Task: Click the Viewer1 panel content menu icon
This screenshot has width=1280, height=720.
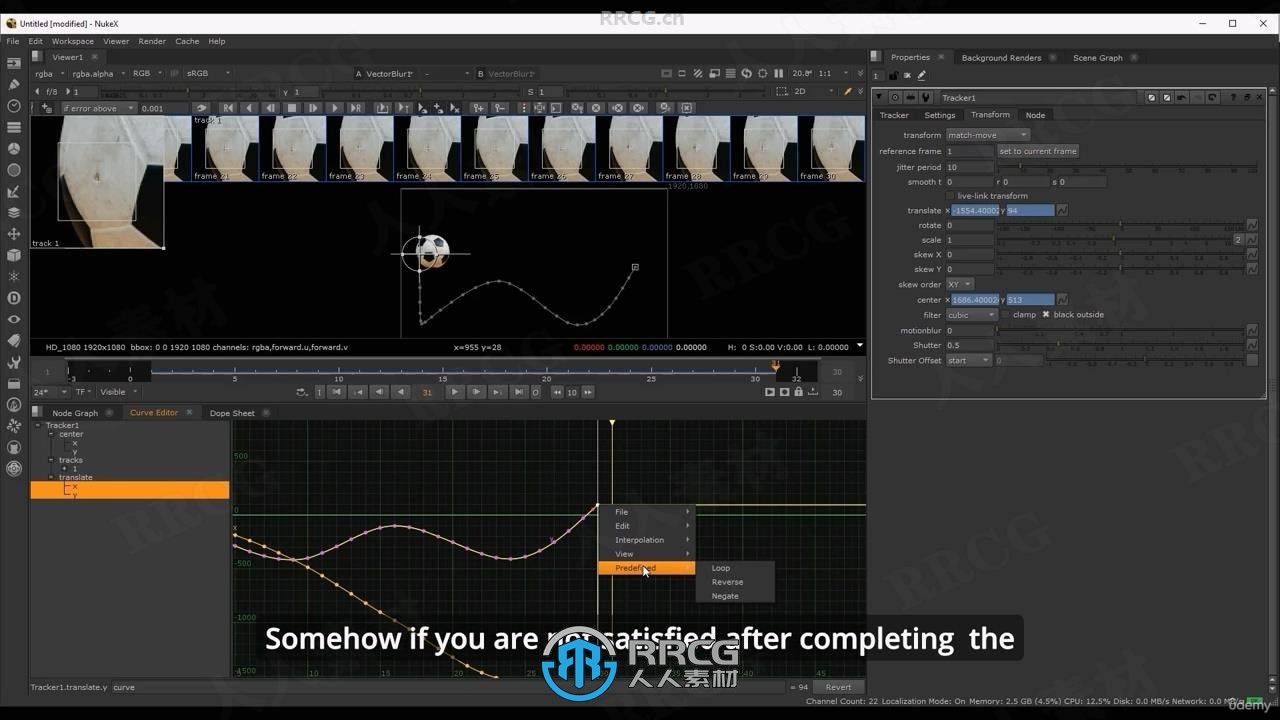Action: pos(39,57)
